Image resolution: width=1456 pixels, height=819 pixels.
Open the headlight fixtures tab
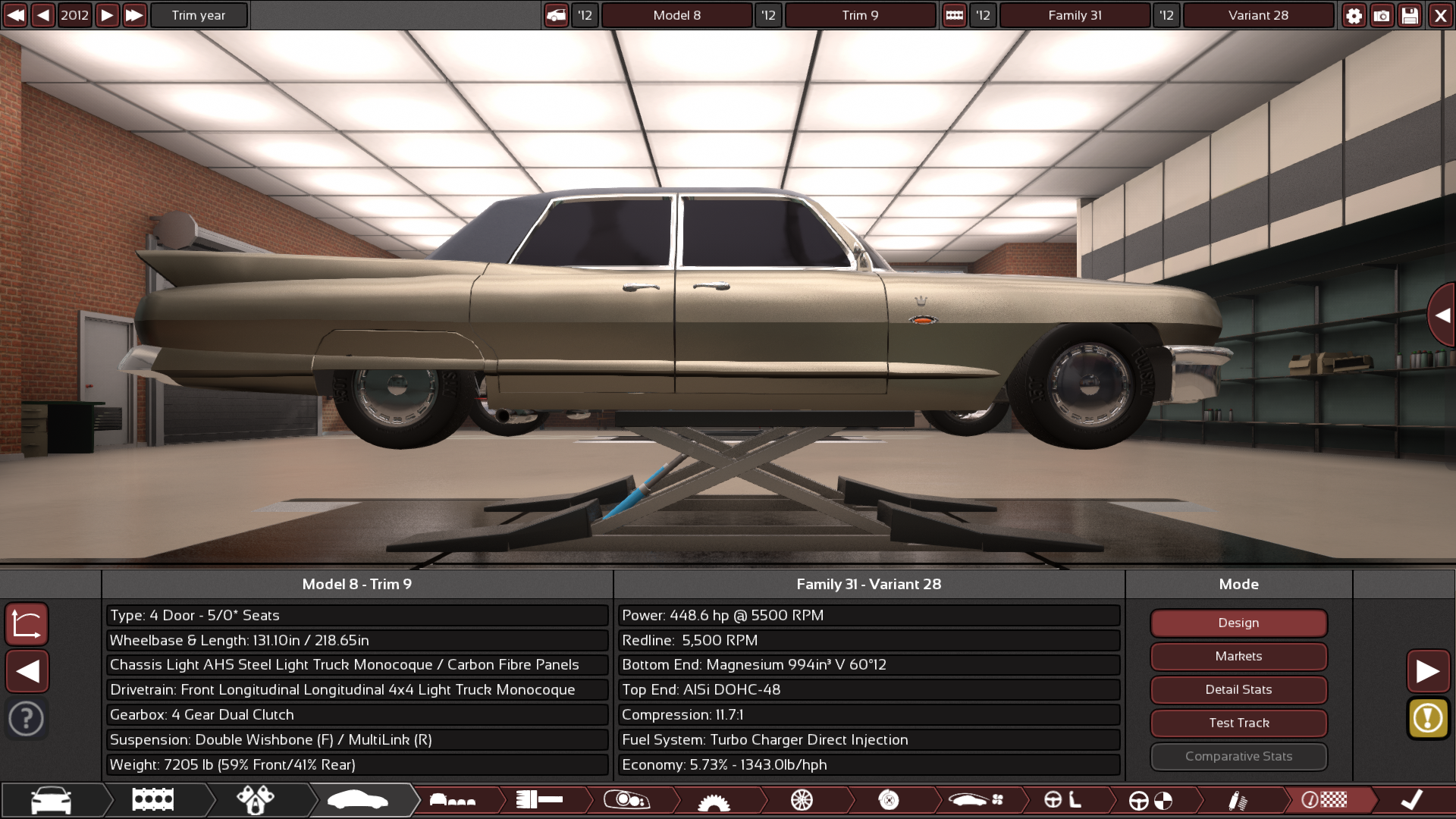coord(626,800)
